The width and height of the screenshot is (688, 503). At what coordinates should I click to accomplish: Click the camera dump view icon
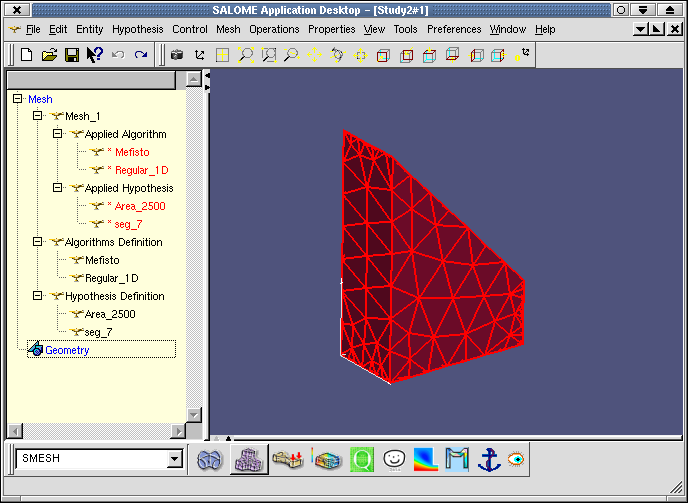click(177, 55)
